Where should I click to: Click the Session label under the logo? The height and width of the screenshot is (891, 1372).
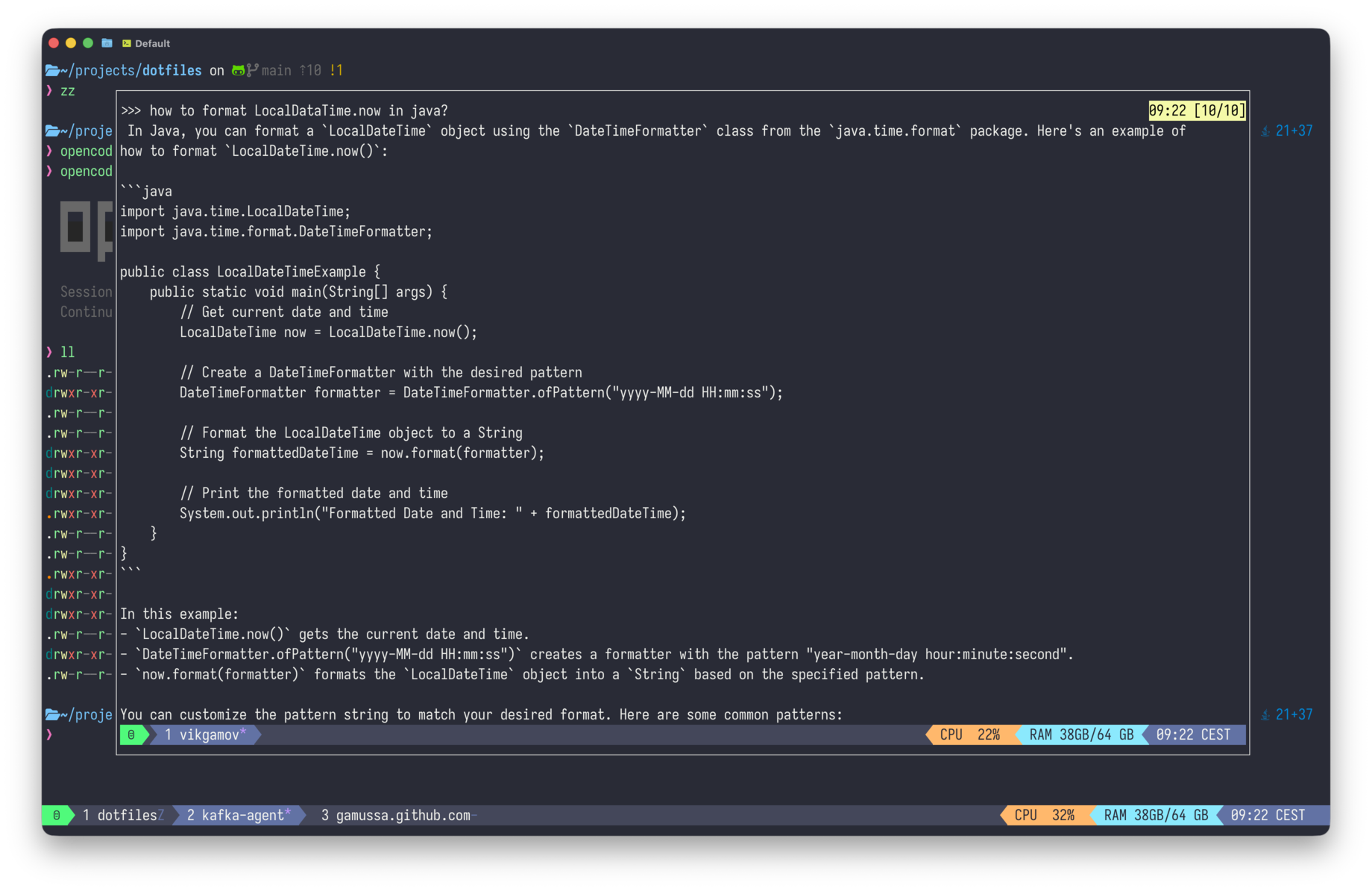(x=86, y=292)
